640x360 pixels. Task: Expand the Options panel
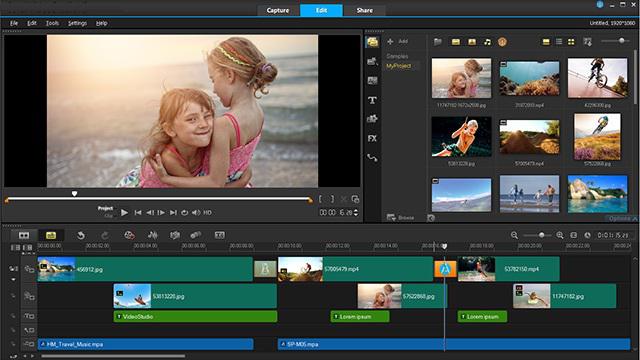[x=622, y=219]
